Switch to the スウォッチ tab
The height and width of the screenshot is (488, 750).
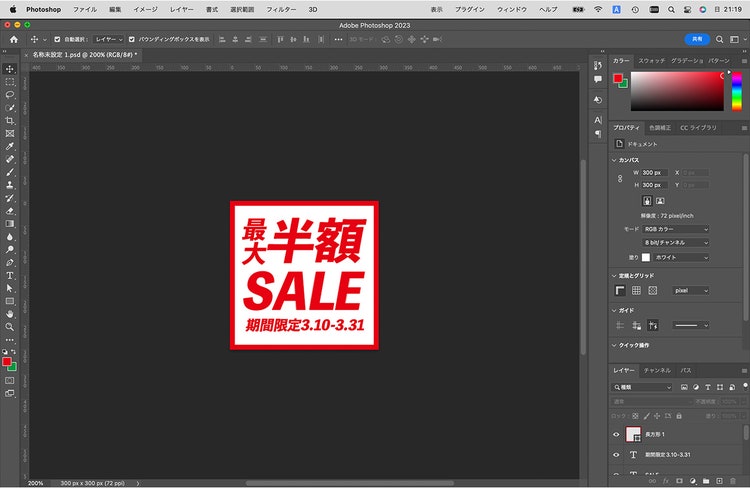pyautogui.click(x=651, y=61)
